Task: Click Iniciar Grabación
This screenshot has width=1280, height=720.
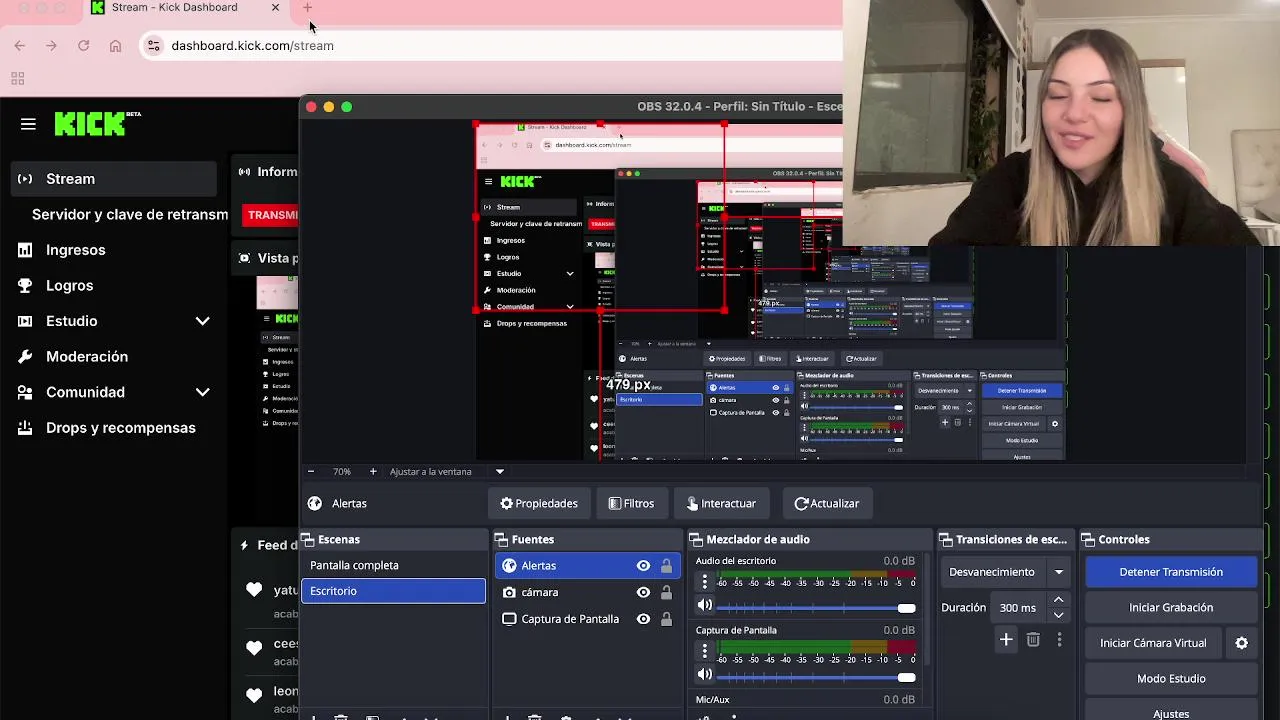Action: pyautogui.click(x=1171, y=607)
